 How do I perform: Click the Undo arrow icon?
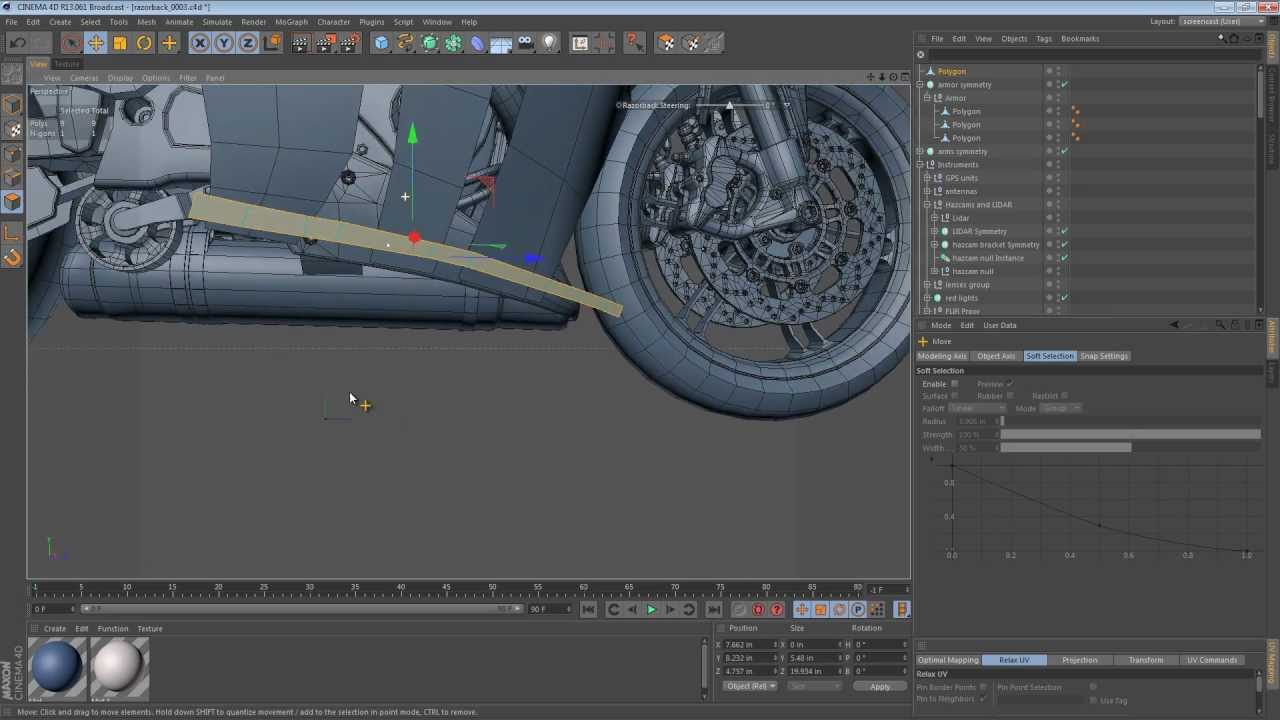click(17, 43)
